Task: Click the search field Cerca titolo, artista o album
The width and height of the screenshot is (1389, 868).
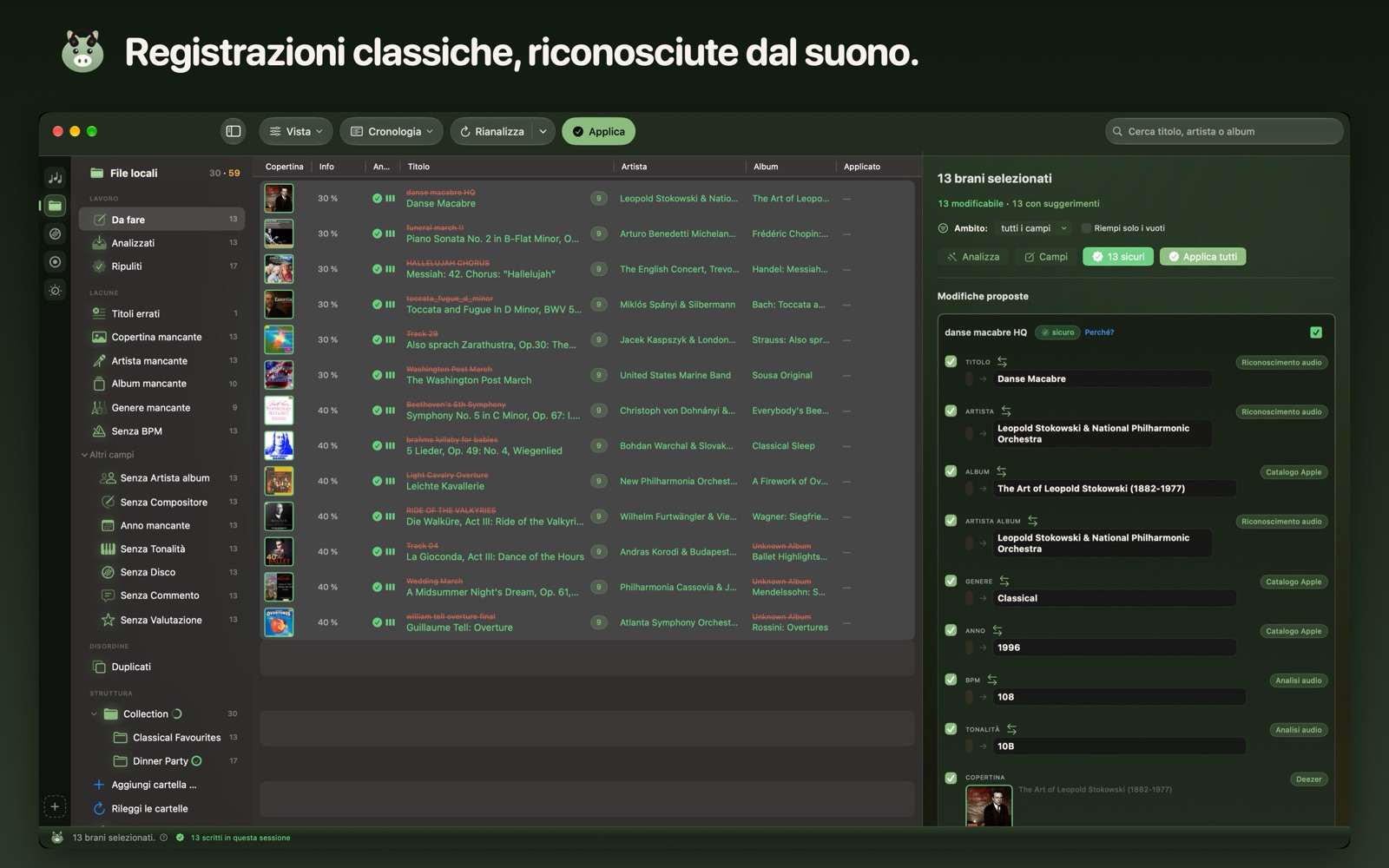Action: [x=1224, y=131]
